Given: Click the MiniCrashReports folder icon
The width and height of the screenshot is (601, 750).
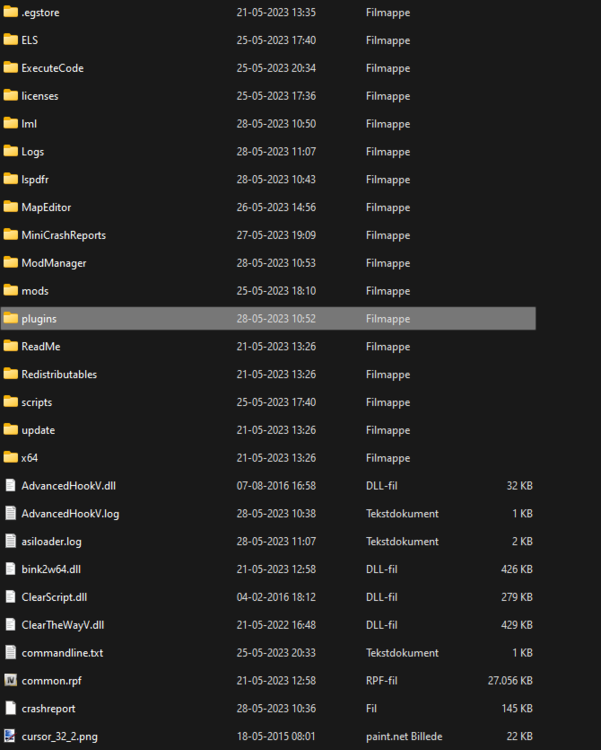Looking at the screenshot, I should point(11,234).
